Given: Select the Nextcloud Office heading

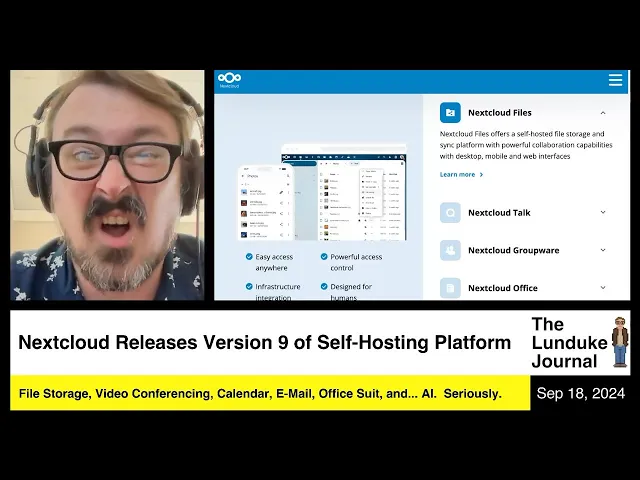Looking at the screenshot, I should pos(502,288).
